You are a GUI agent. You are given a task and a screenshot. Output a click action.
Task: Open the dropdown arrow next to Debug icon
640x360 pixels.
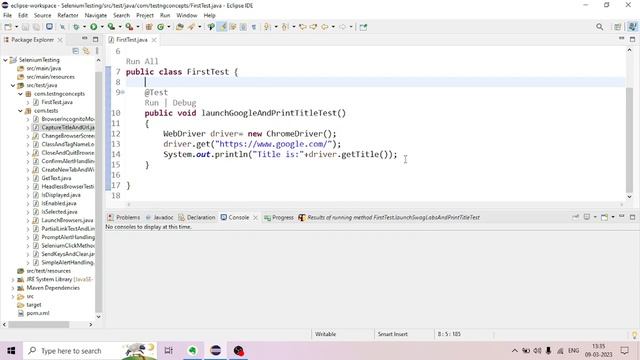(84, 27)
